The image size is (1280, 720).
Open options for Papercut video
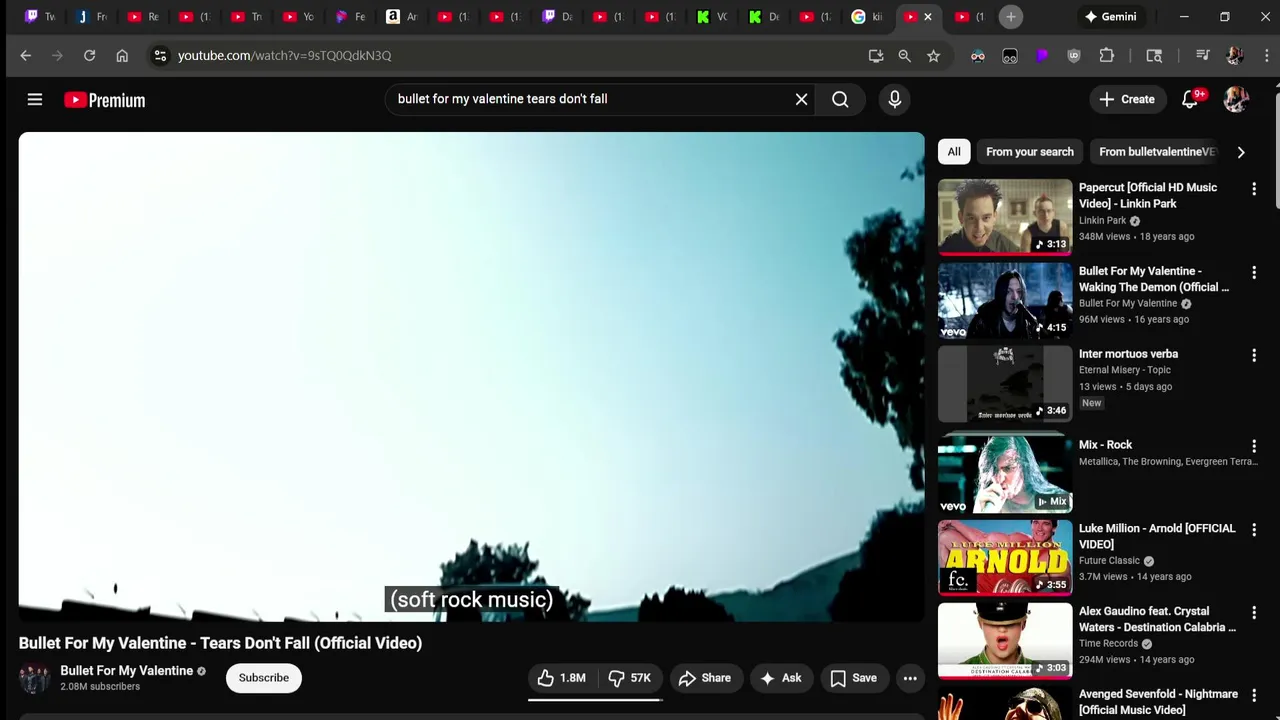pyautogui.click(x=1254, y=189)
